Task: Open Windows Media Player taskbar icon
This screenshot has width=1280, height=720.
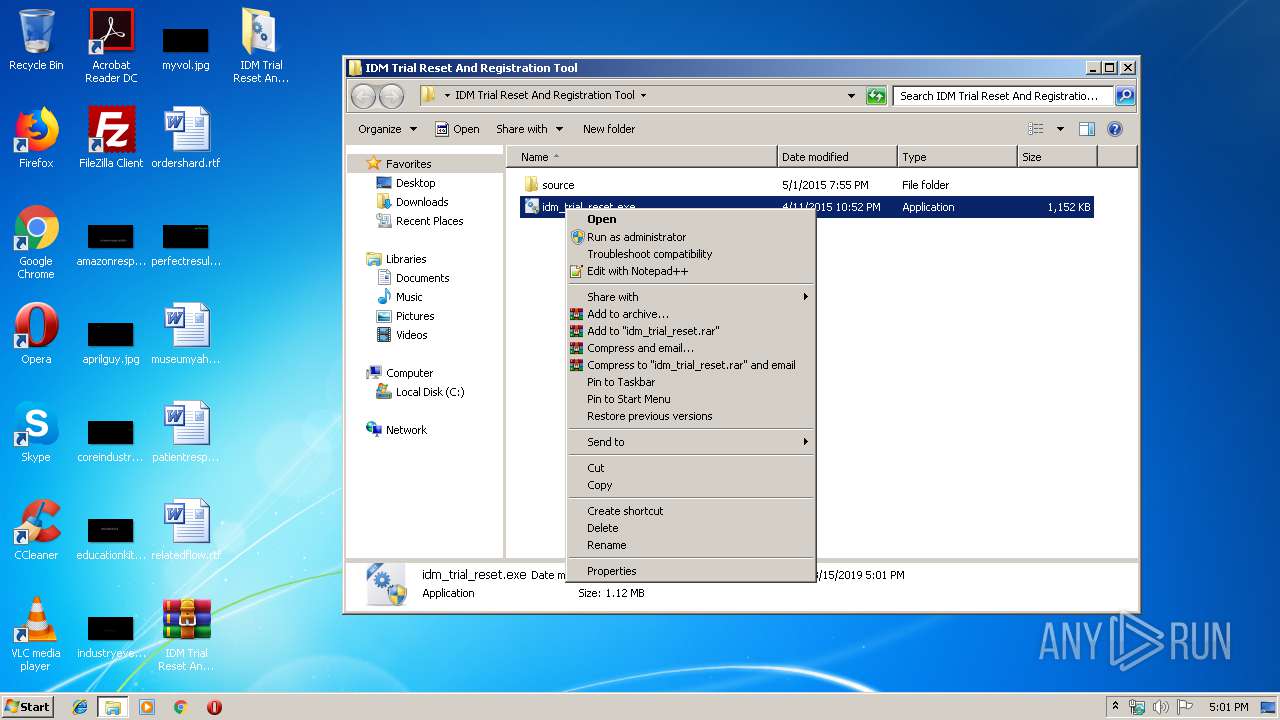Action: coord(147,707)
